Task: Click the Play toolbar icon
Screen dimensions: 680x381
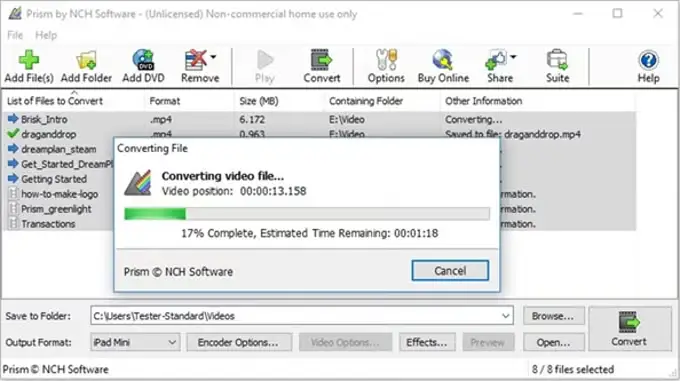Action: (x=265, y=66)
